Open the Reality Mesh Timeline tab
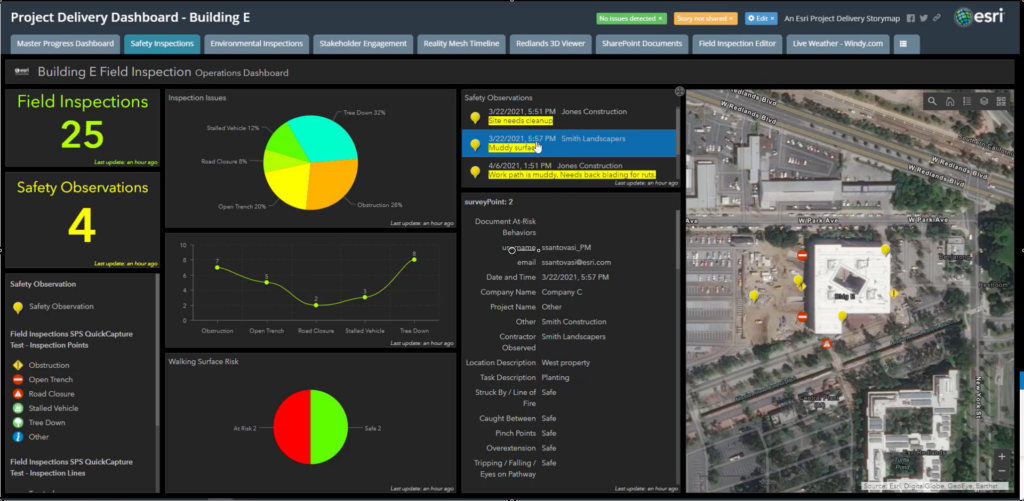The width and height of the screenshot is (1024, 501). coord(461,44)
